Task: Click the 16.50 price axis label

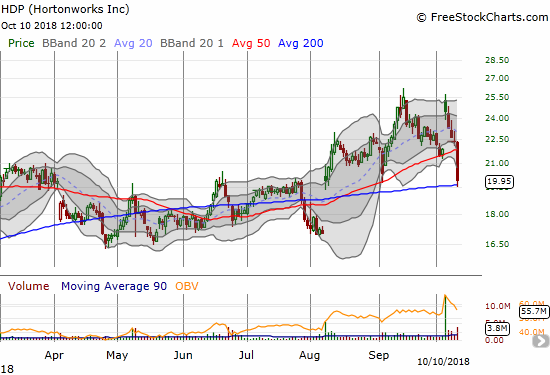Action: tap(497, 244)
